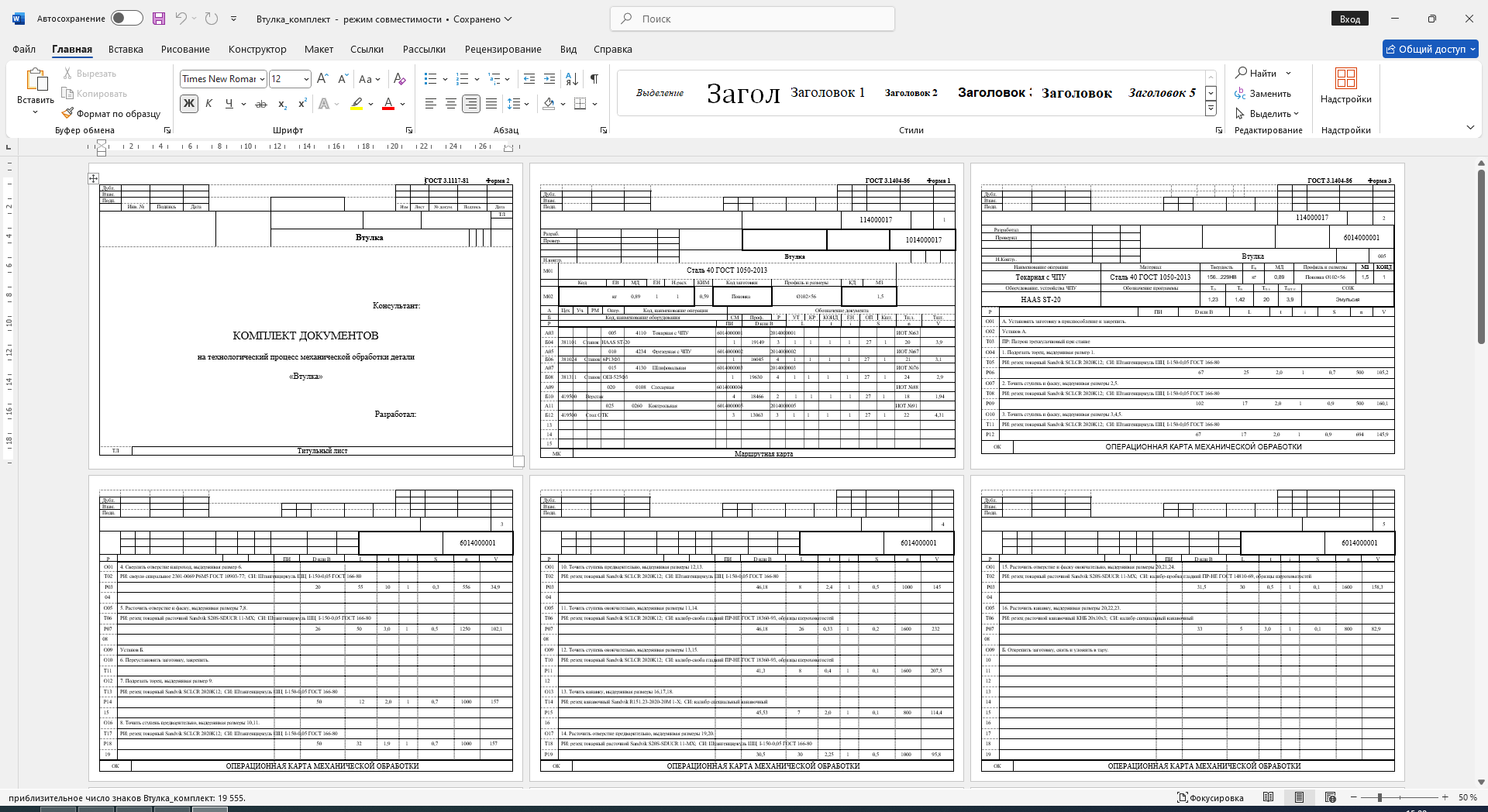The image size is (1488, 812).
Task: Click the vertical scrollbar
Action: [x=1481, y=256]
